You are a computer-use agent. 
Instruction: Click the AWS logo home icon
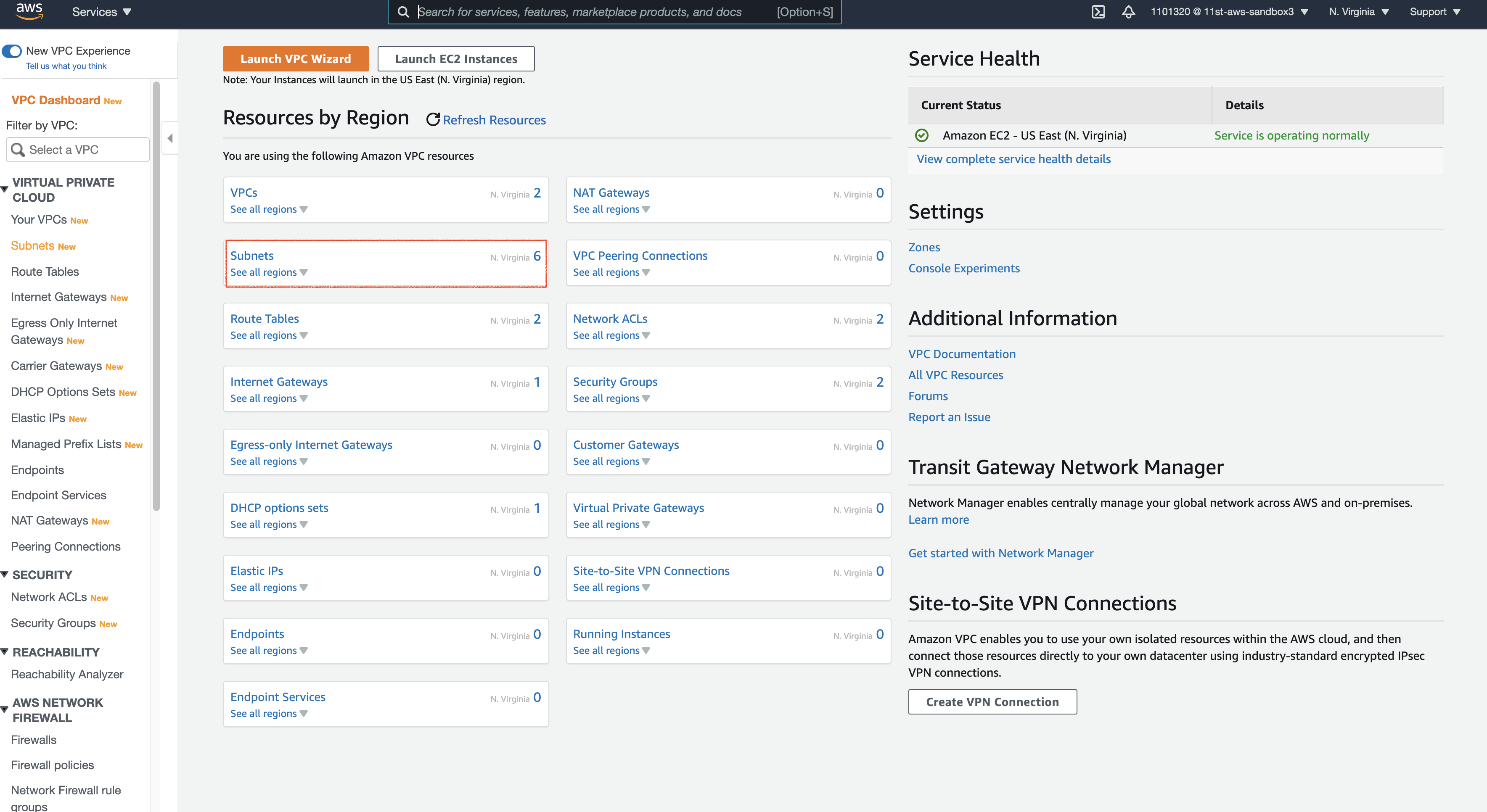click(x=29, y=11)
